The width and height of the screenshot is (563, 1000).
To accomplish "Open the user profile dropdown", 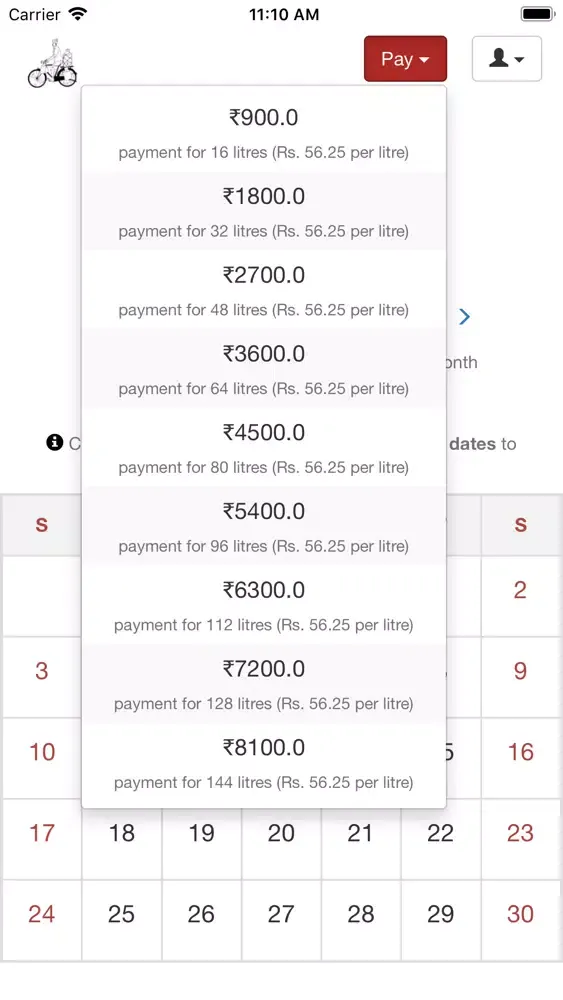I will coord(507,59).
